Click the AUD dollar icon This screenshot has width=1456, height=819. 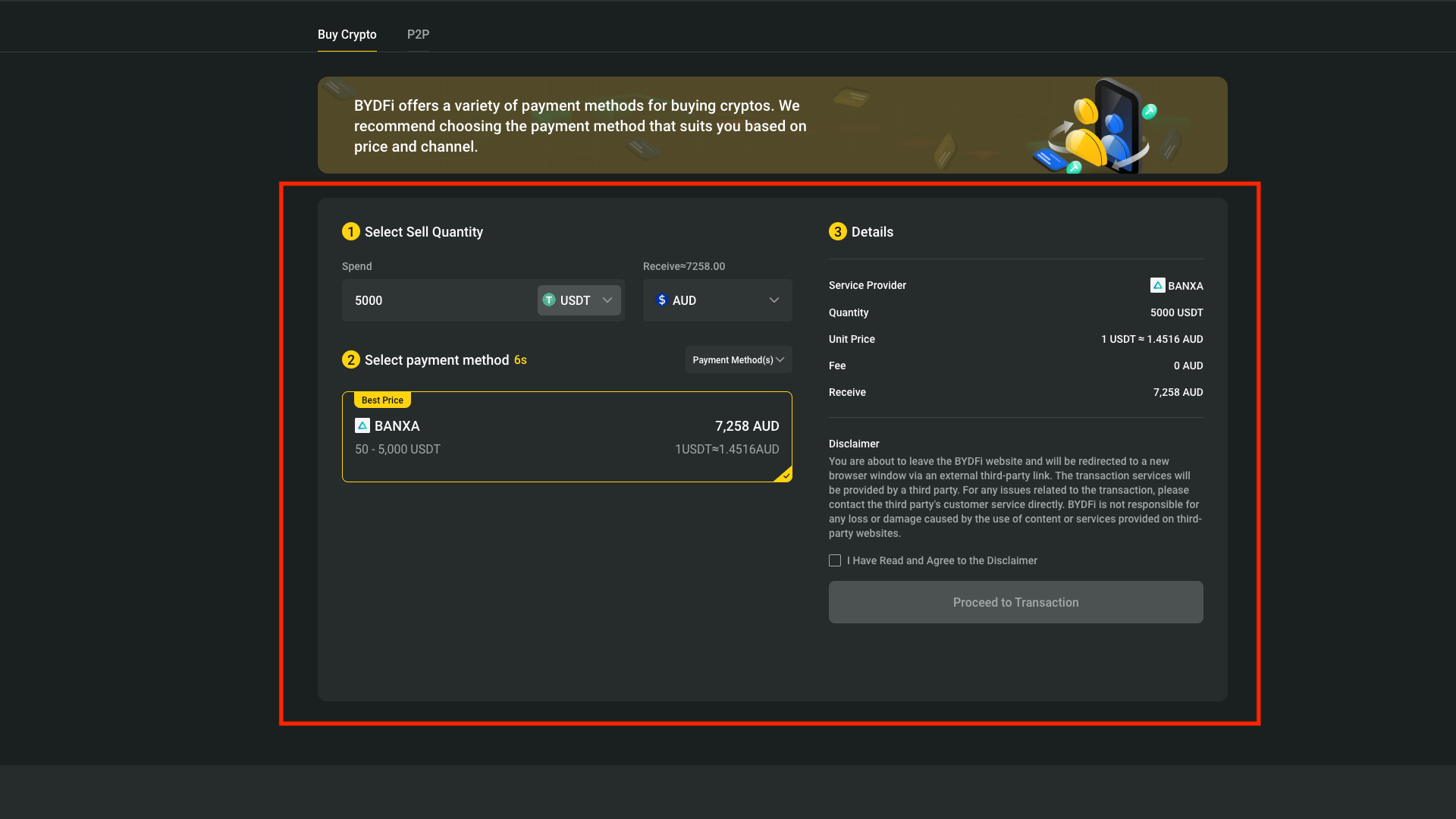662,300
